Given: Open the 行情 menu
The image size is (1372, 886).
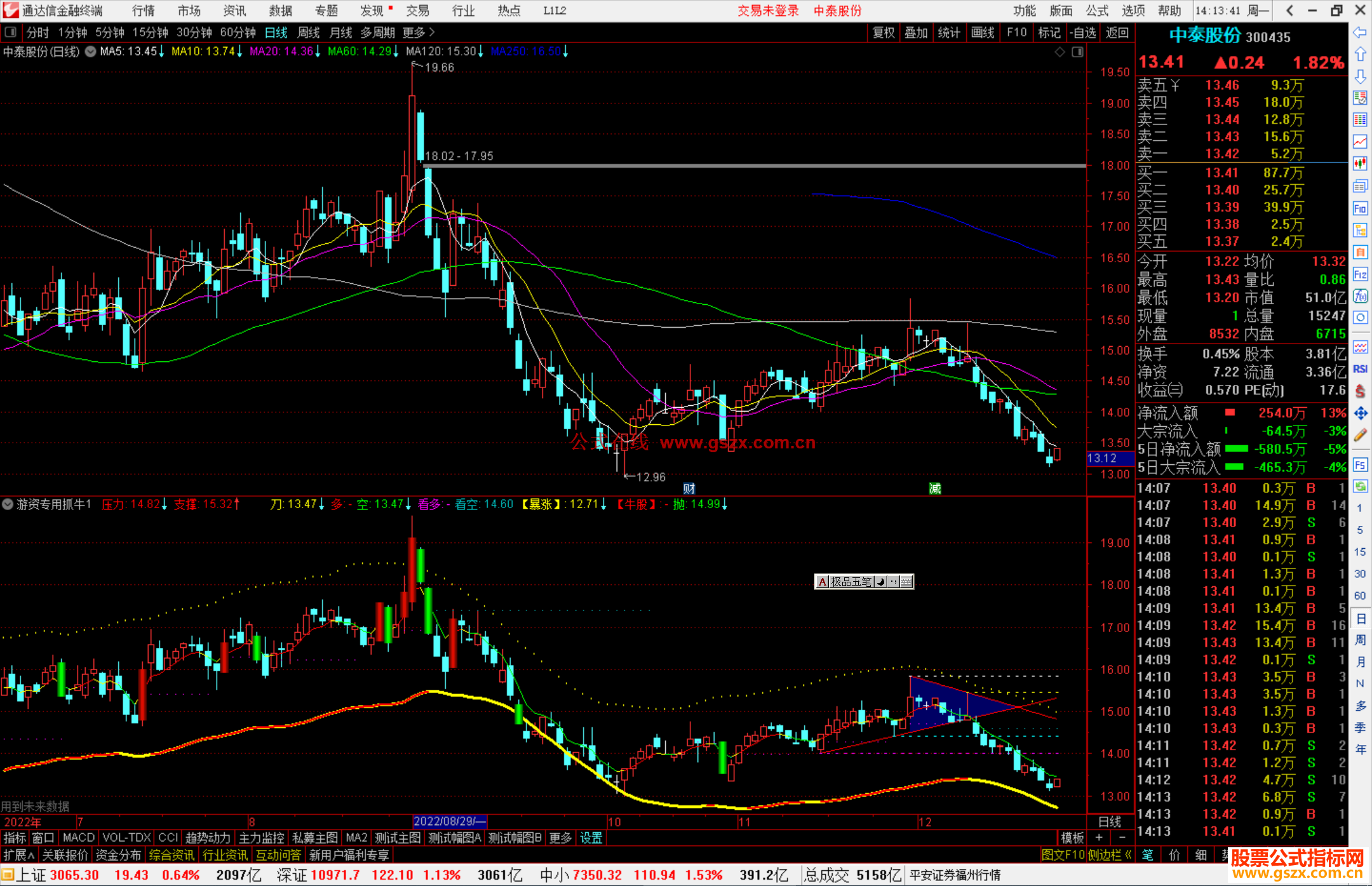Looking at the screenshot, I should (x=144, y=11).
